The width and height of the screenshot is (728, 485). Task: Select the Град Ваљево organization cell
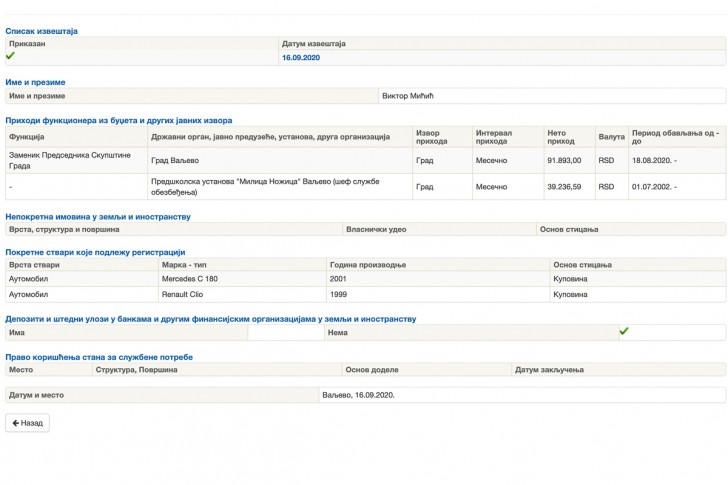[x=280, y=161]
